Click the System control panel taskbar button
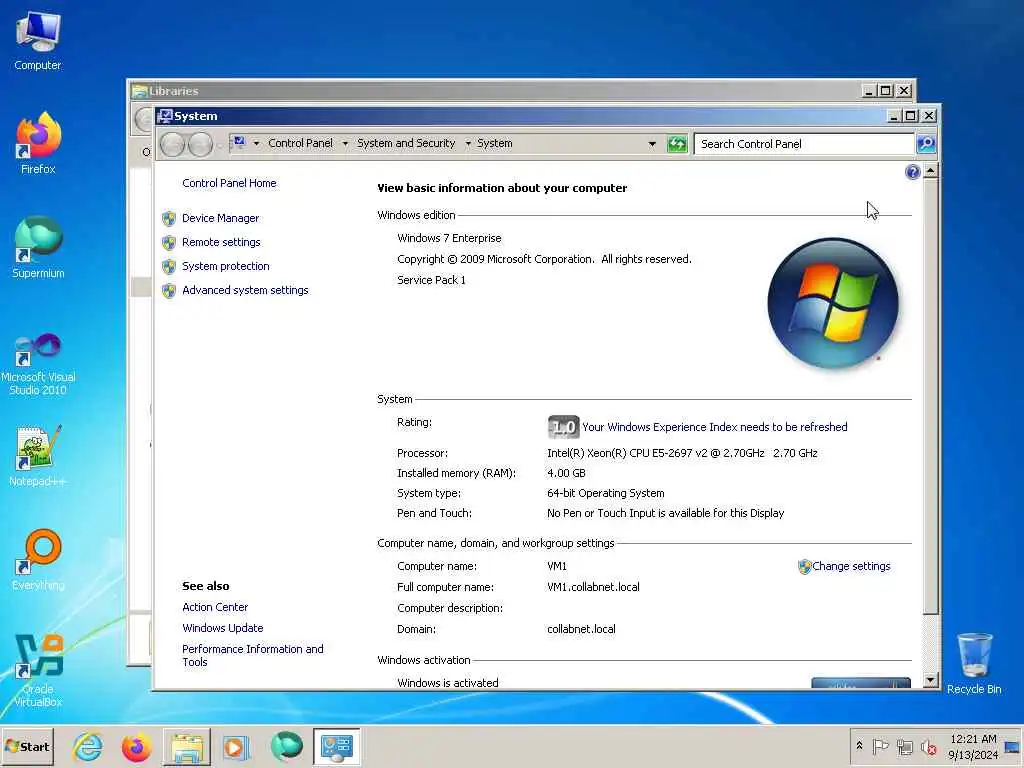Screen dimensions: 1024x768 [x=337, y=746]
